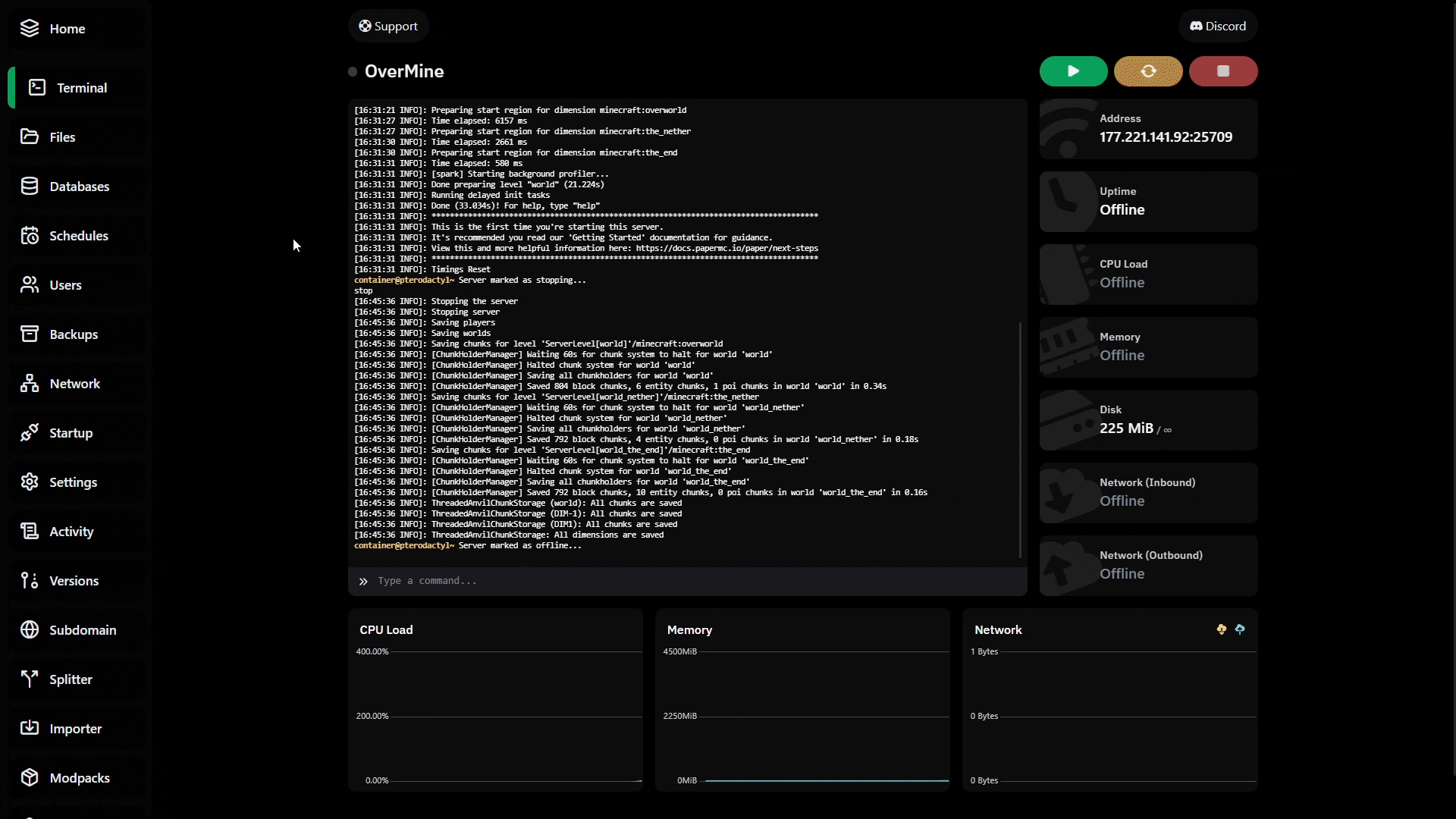Open the Modpacks page
This screenshot has height=819, width=1456.
pyautogui.click(x=79, y=778)
